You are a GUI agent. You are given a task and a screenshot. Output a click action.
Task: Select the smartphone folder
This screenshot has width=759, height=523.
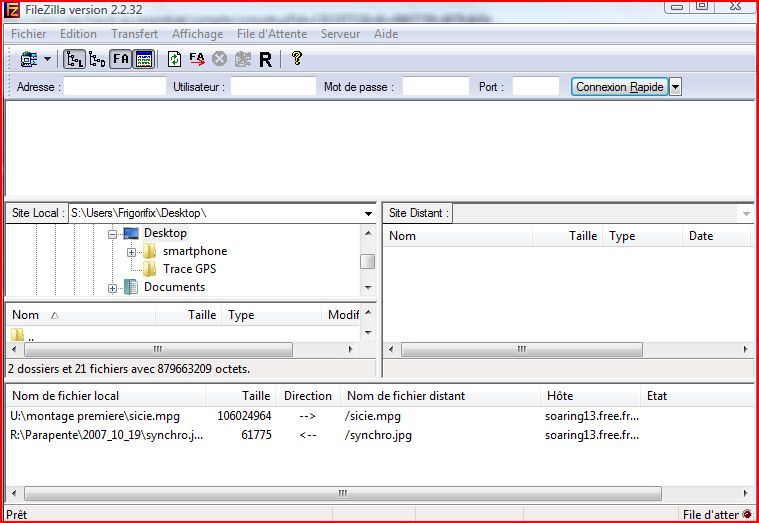coord(195,251)
